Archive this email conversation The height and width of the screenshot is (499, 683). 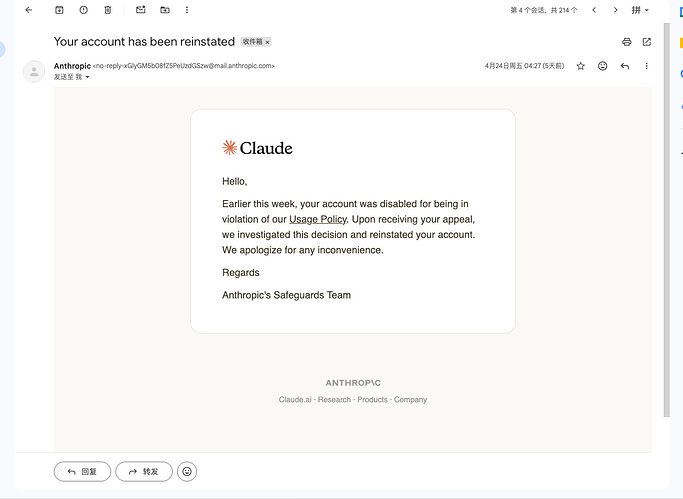(x=59, y=10)
